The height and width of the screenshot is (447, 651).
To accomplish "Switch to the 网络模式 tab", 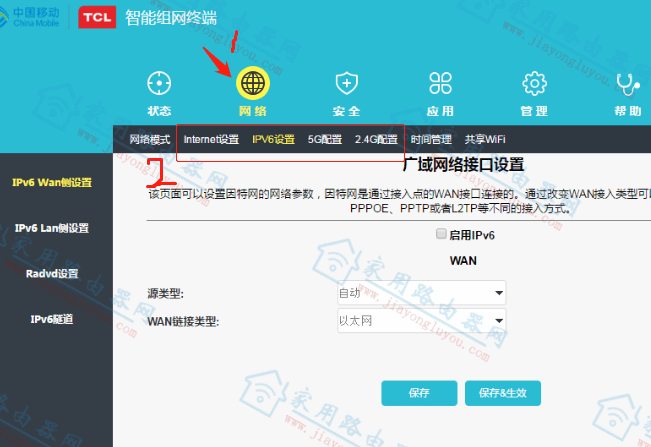I will click(149, 139).
